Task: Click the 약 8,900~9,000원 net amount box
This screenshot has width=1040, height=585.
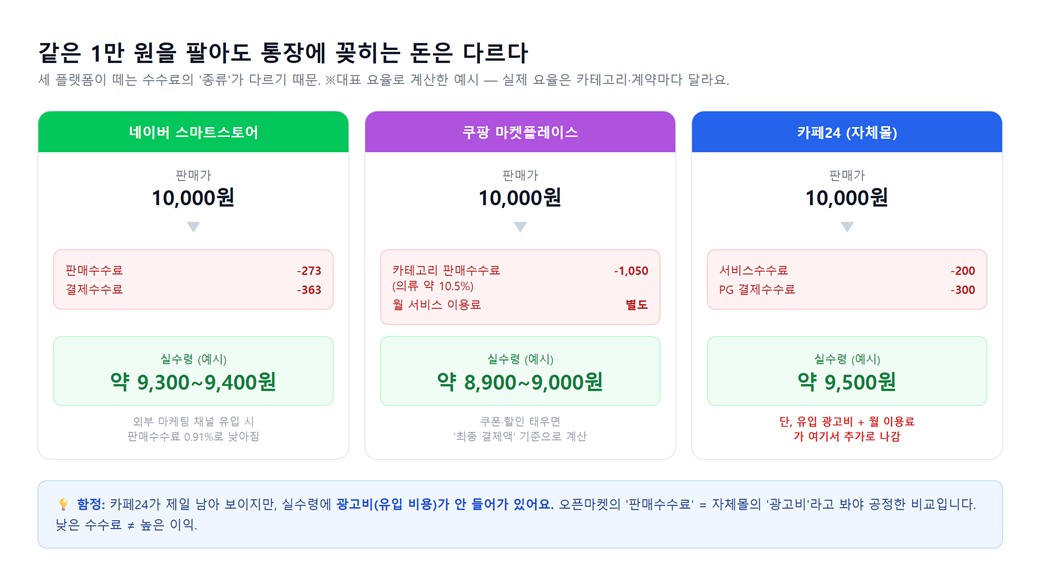Action: pyautogui.click(x=520, y=371)
